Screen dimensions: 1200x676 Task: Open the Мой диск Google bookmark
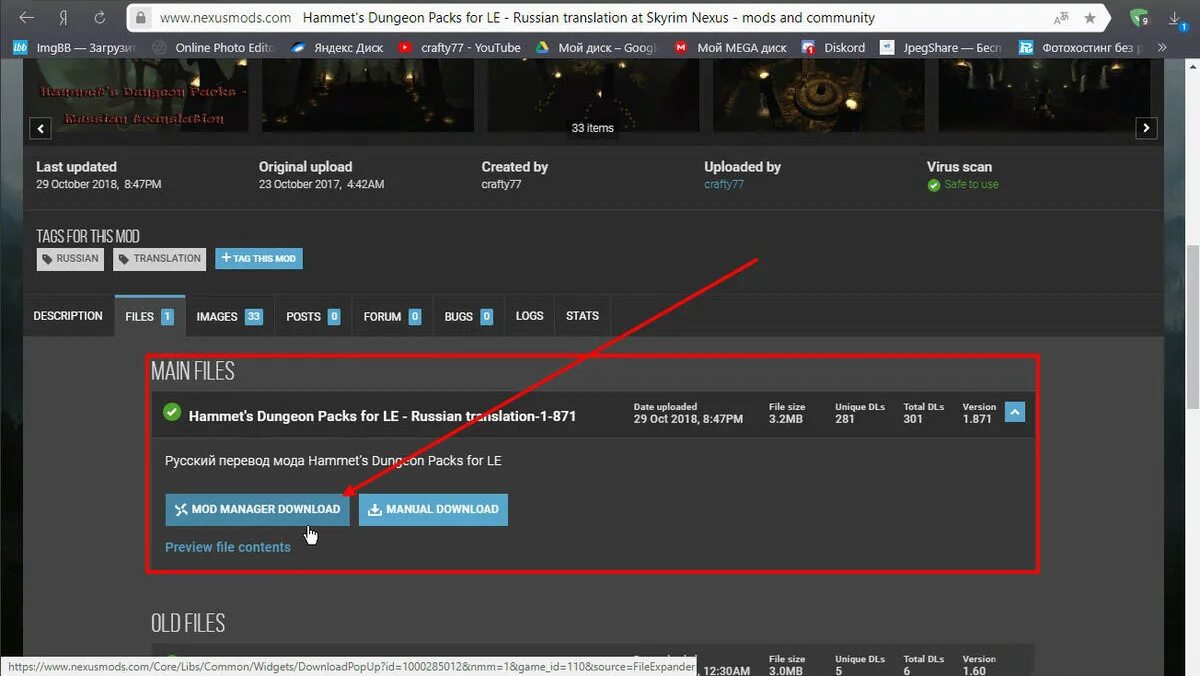tap(597, 47)
